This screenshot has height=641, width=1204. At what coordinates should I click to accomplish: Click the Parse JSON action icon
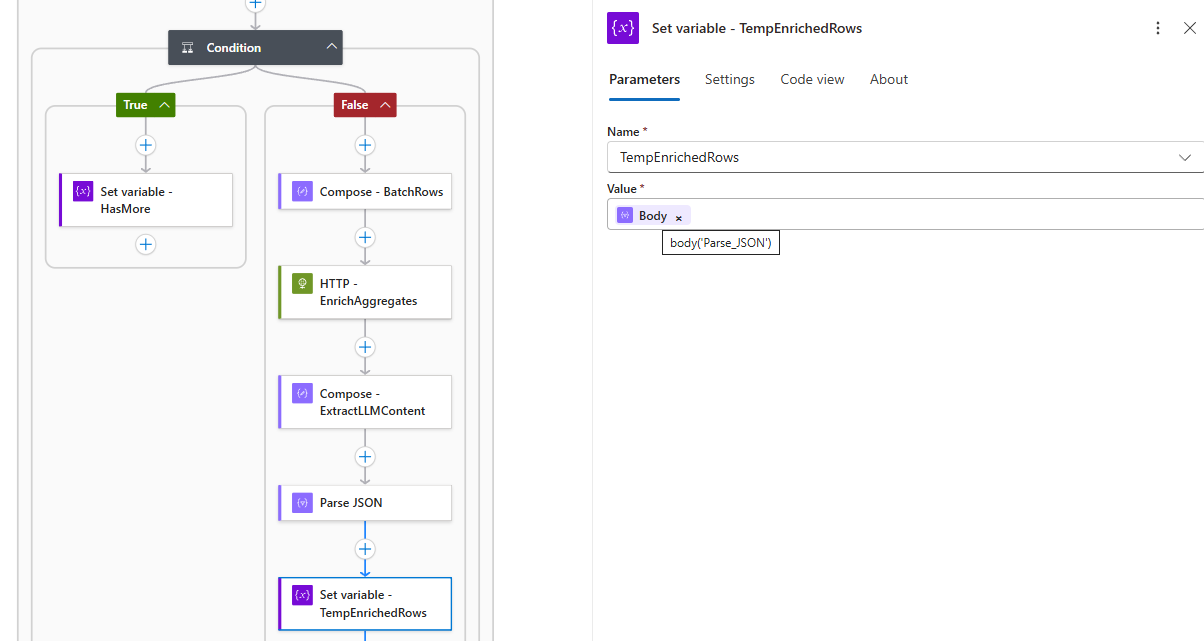pyautogui.click(x=302, y=503)
